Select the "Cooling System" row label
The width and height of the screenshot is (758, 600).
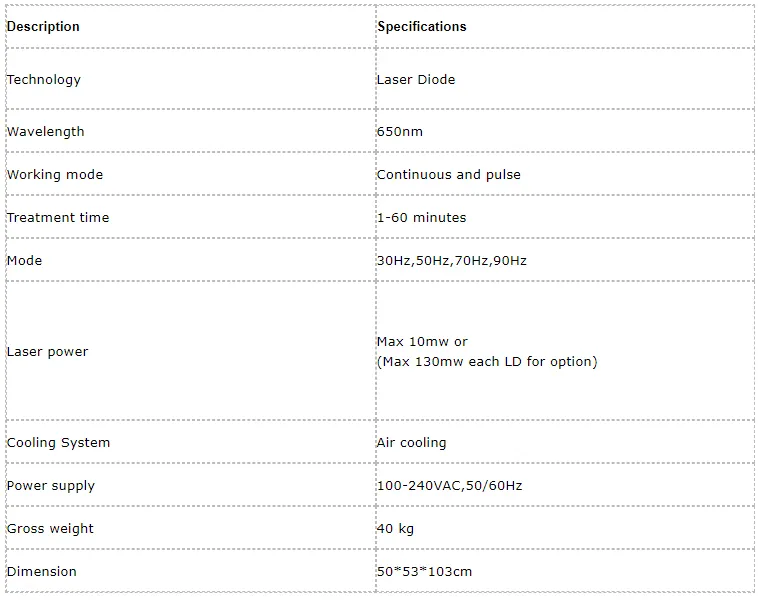(58, 443)
